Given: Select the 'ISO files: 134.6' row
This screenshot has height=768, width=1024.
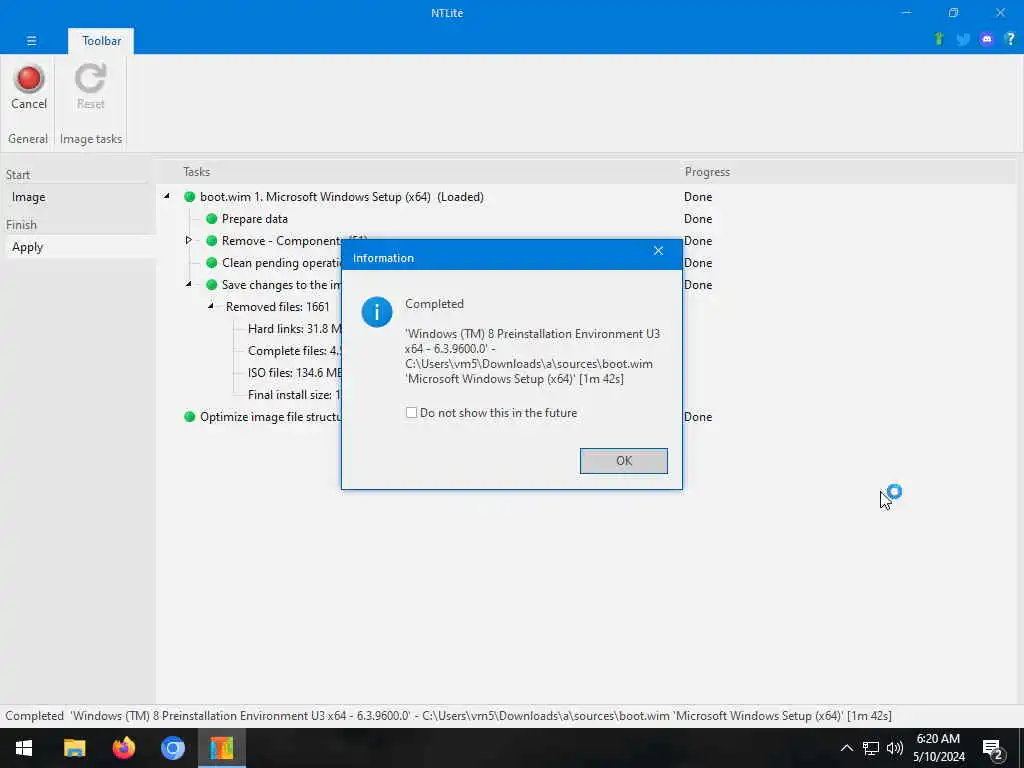Looking at the screenshot, I should [x=295, y=373].
